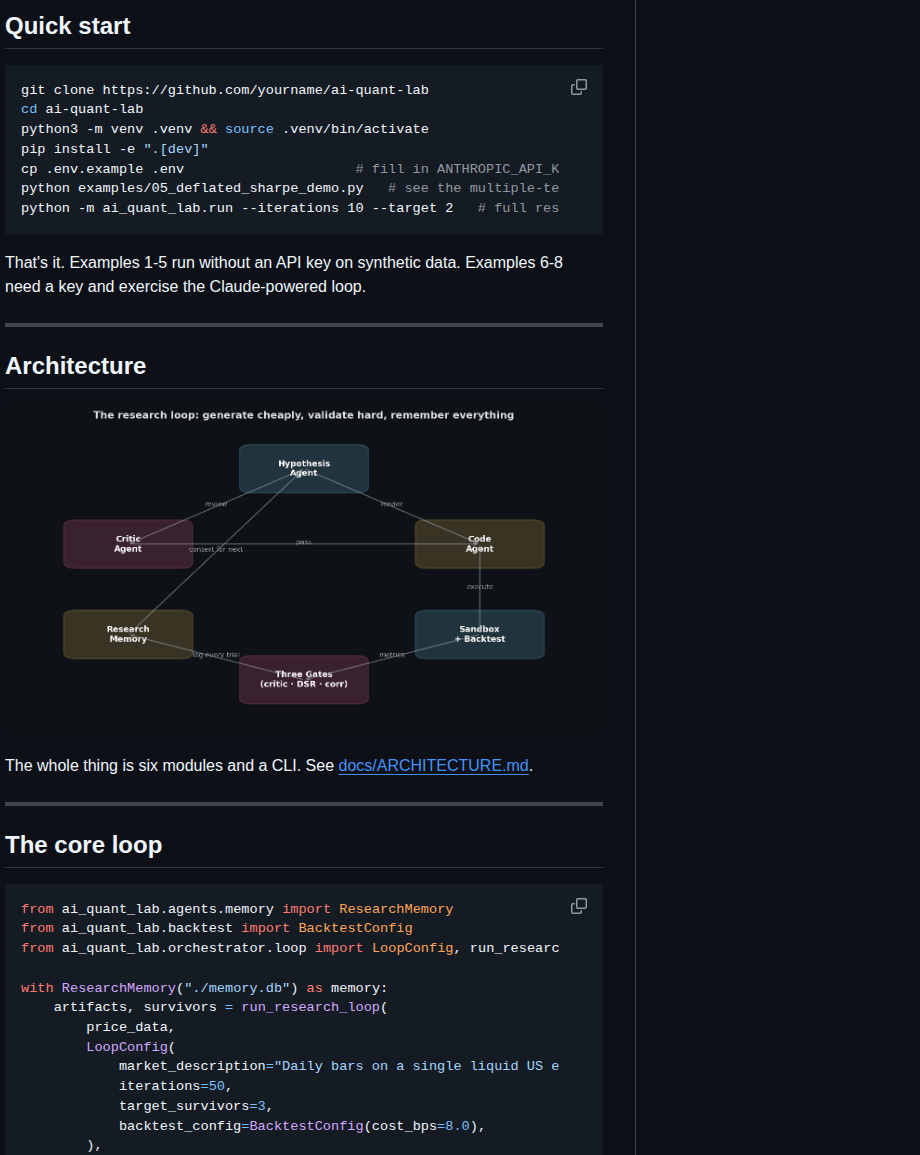
Task: Click the 'with ResearchMemory("./memory.db")' line
Action: [204, 988]
